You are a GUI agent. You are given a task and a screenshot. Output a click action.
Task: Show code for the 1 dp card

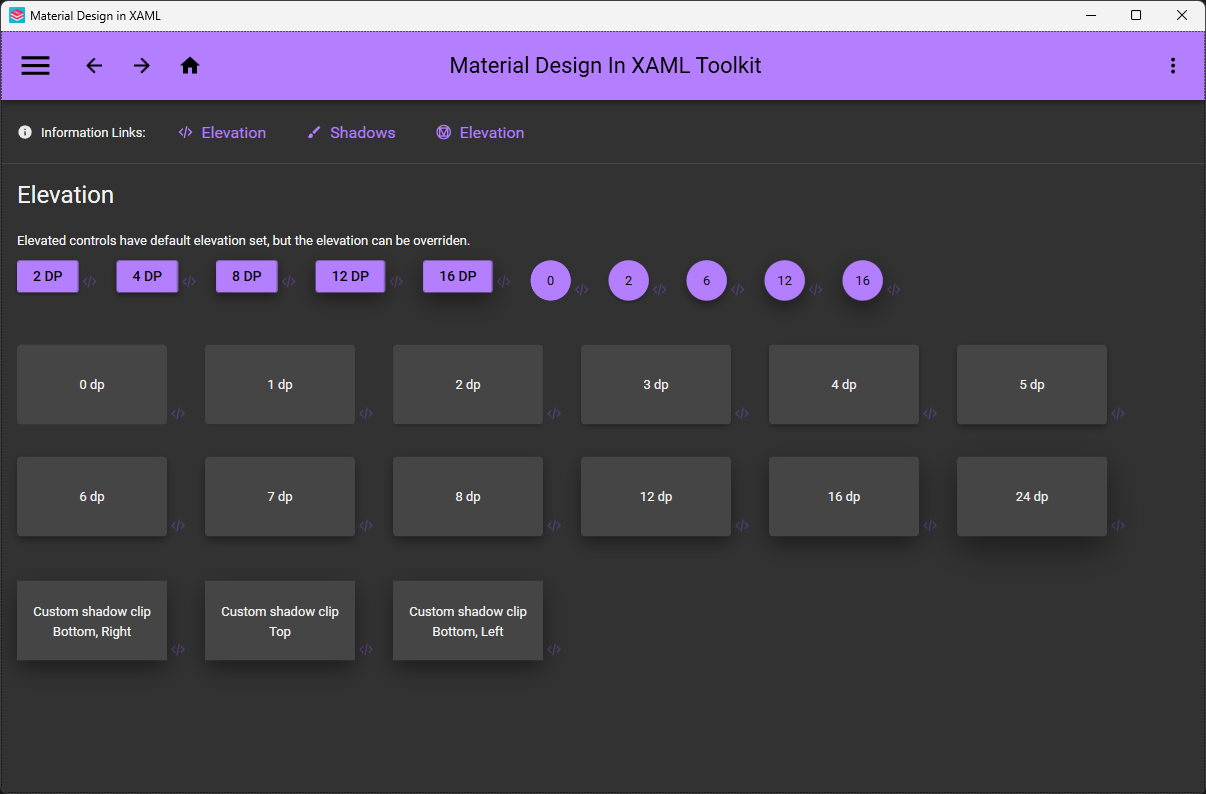click(366, 414)
